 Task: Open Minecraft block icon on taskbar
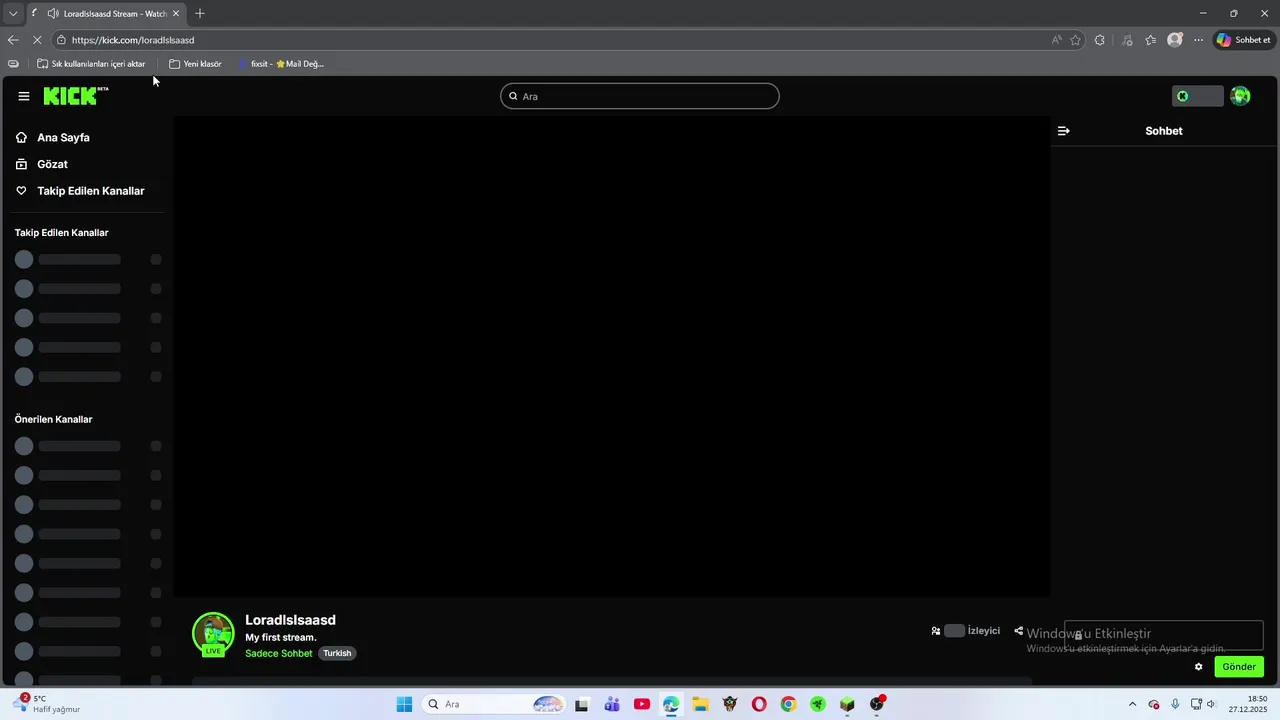coord(847,704)
